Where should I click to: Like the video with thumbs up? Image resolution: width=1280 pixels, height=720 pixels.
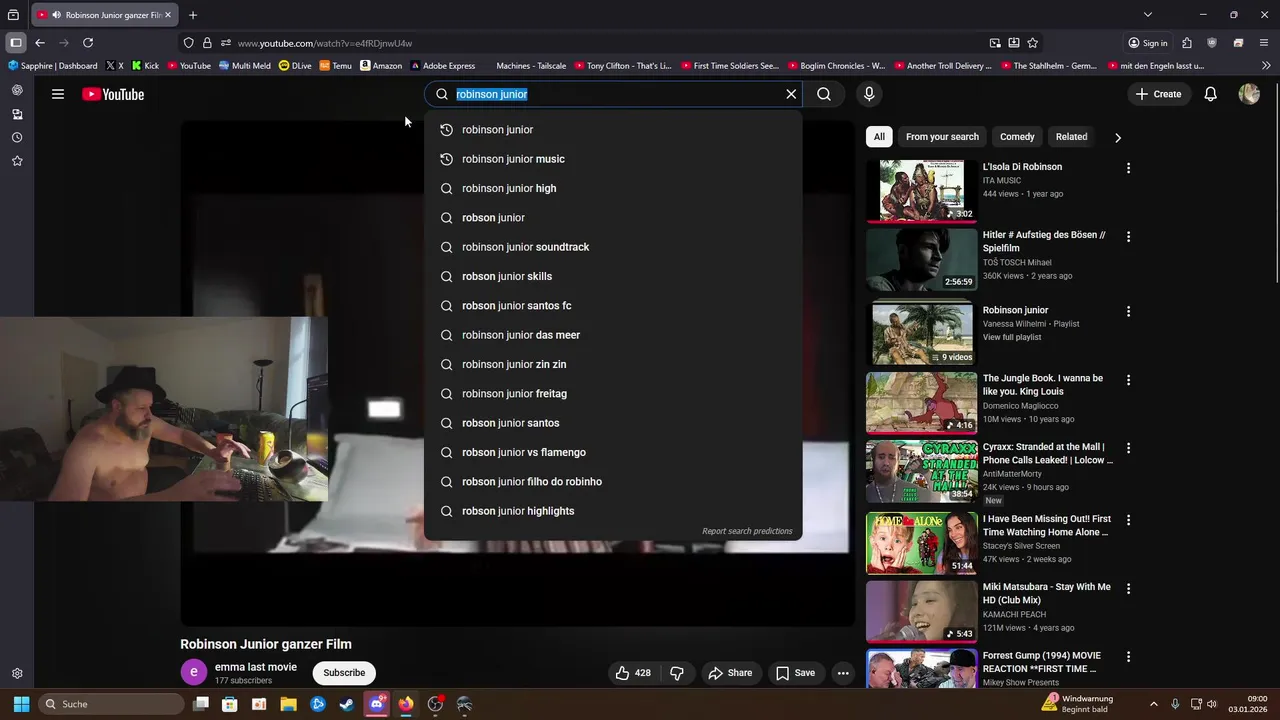[633, 673]
